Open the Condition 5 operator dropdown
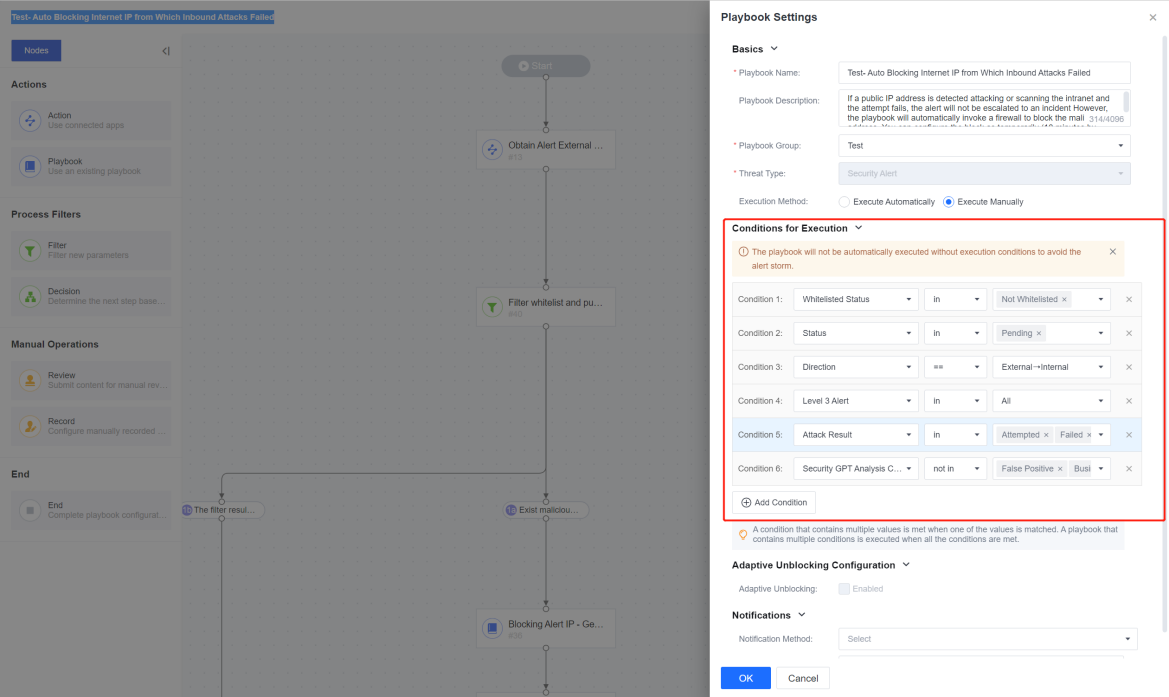The height and width of the screenshot is (697, 1169). (955, 435)
